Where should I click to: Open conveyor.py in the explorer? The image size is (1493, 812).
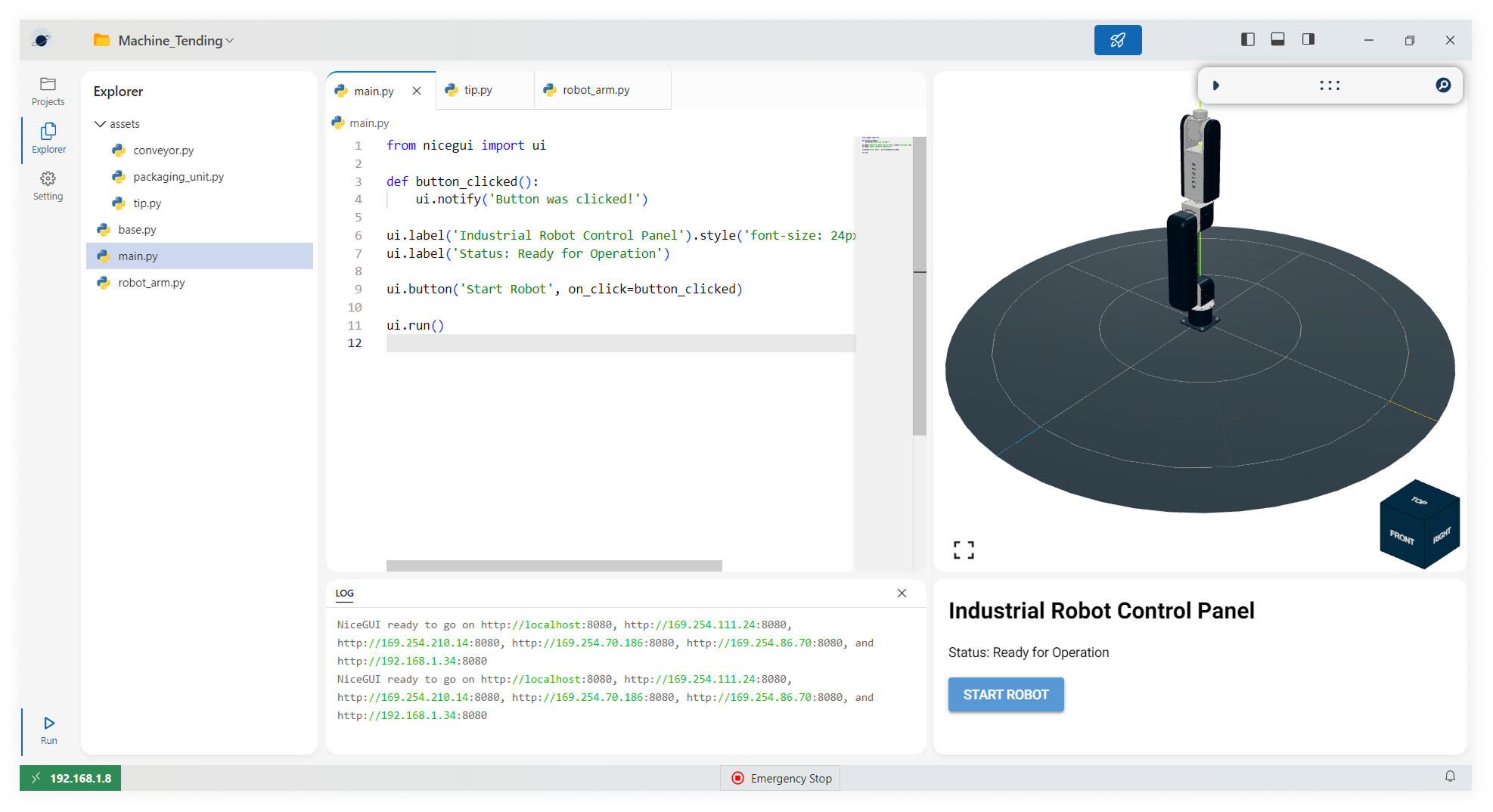coord(163,150)
